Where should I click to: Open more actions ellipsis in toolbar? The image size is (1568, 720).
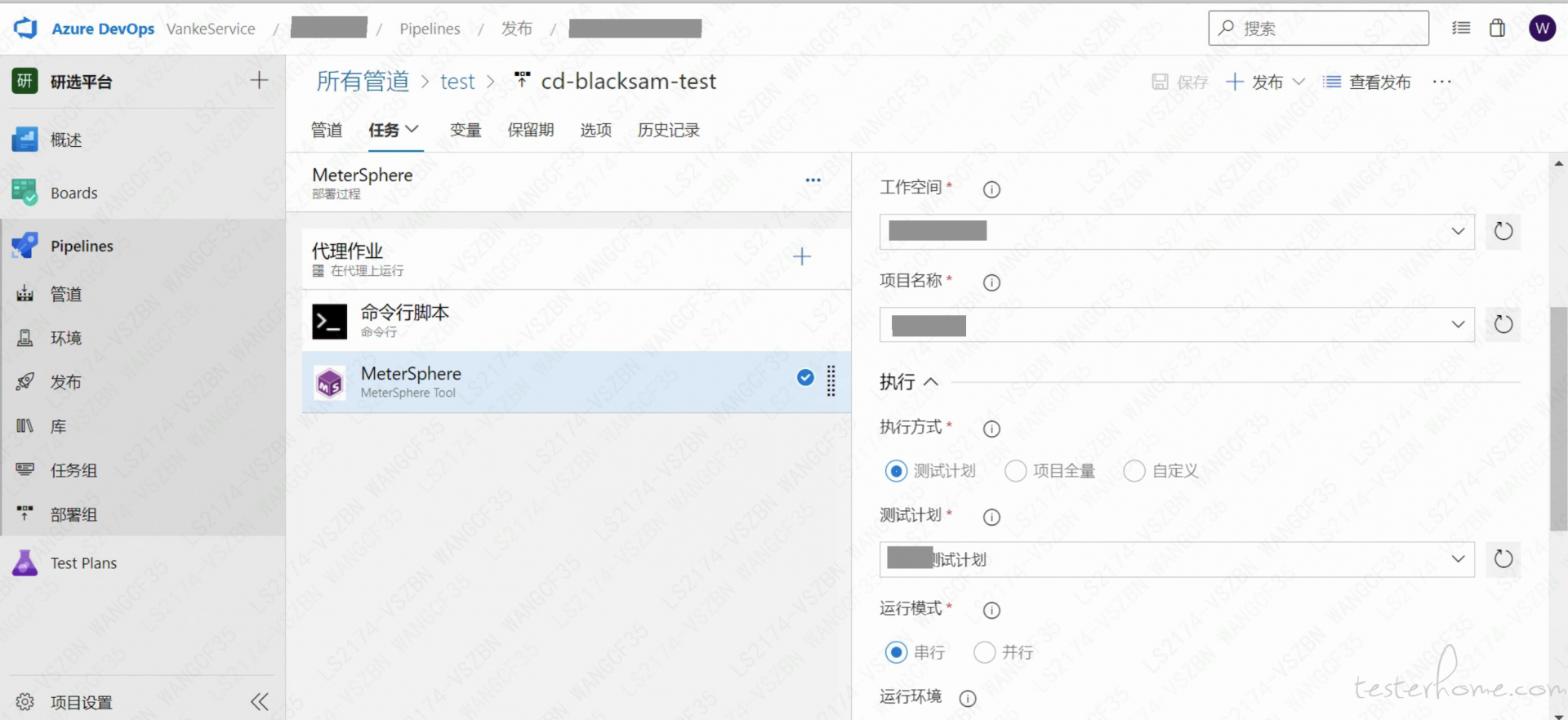tap(1442, 82)
